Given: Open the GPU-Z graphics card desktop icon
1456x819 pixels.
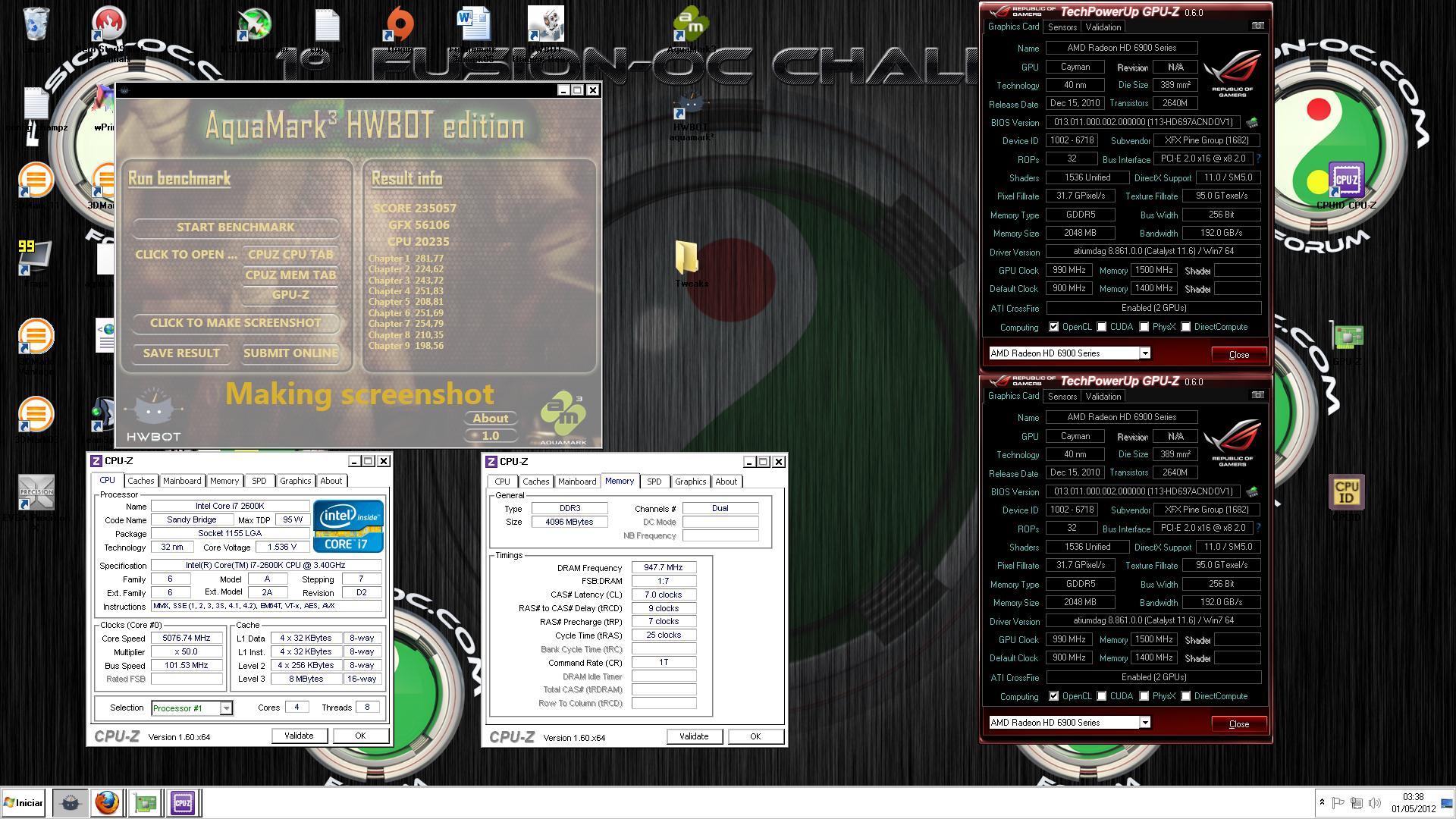Looking at the screenshot, I should pyautogui.click(x=1347, y=337).
